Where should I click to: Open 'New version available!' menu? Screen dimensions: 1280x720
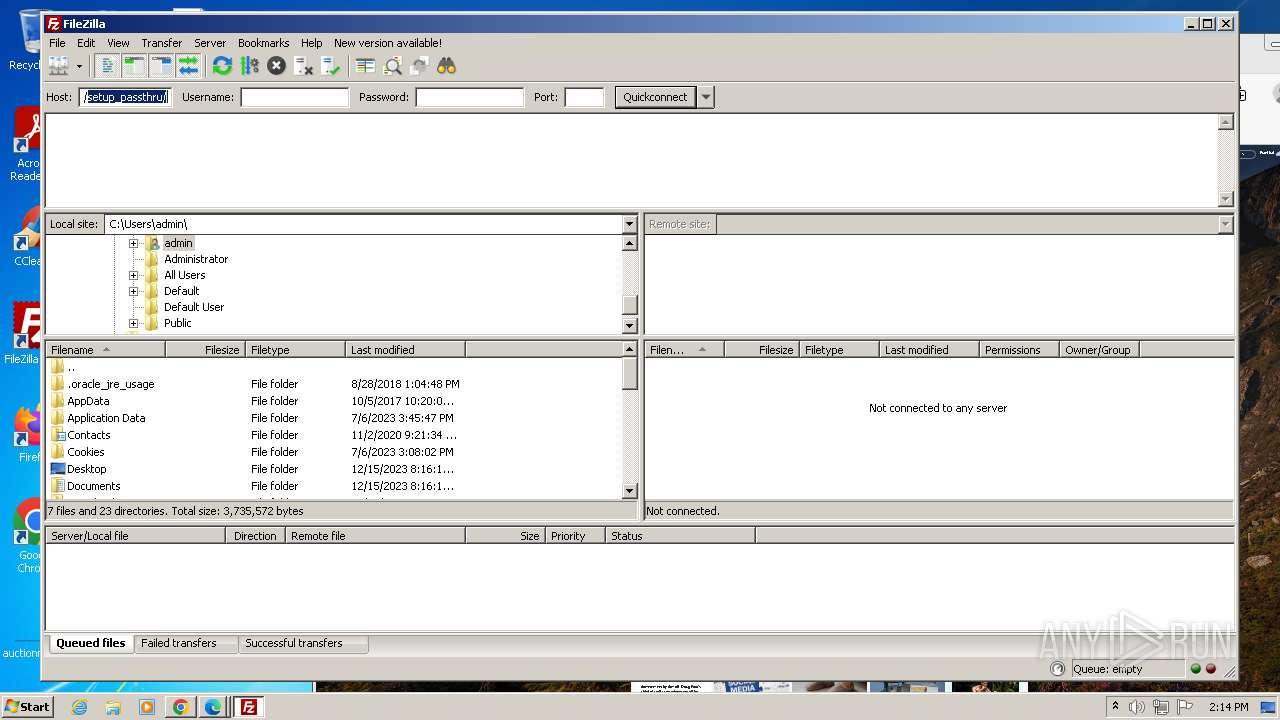coord(388,43)
